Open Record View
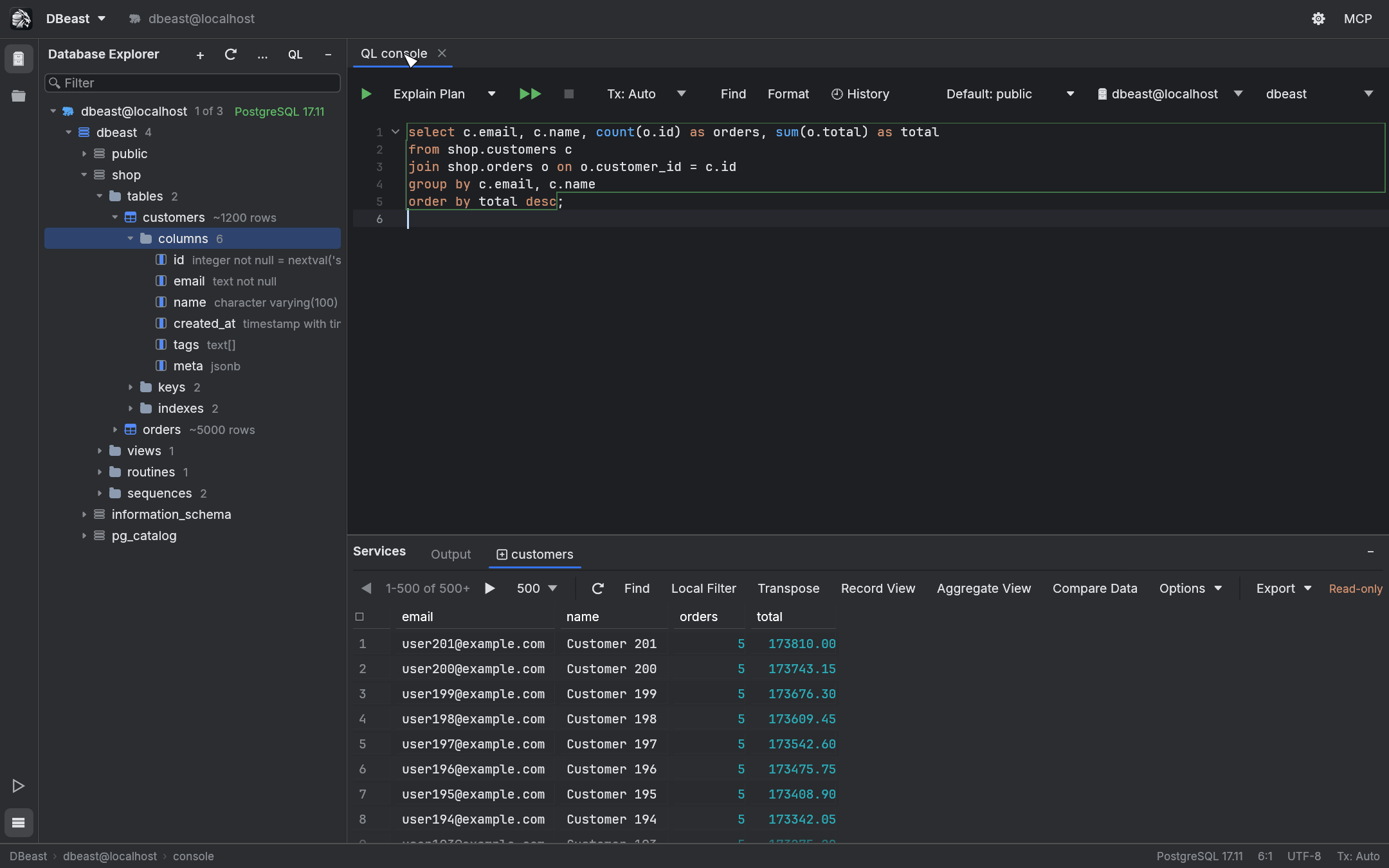This screenshot has width=1389, height=868. click(x=878, y=588)
